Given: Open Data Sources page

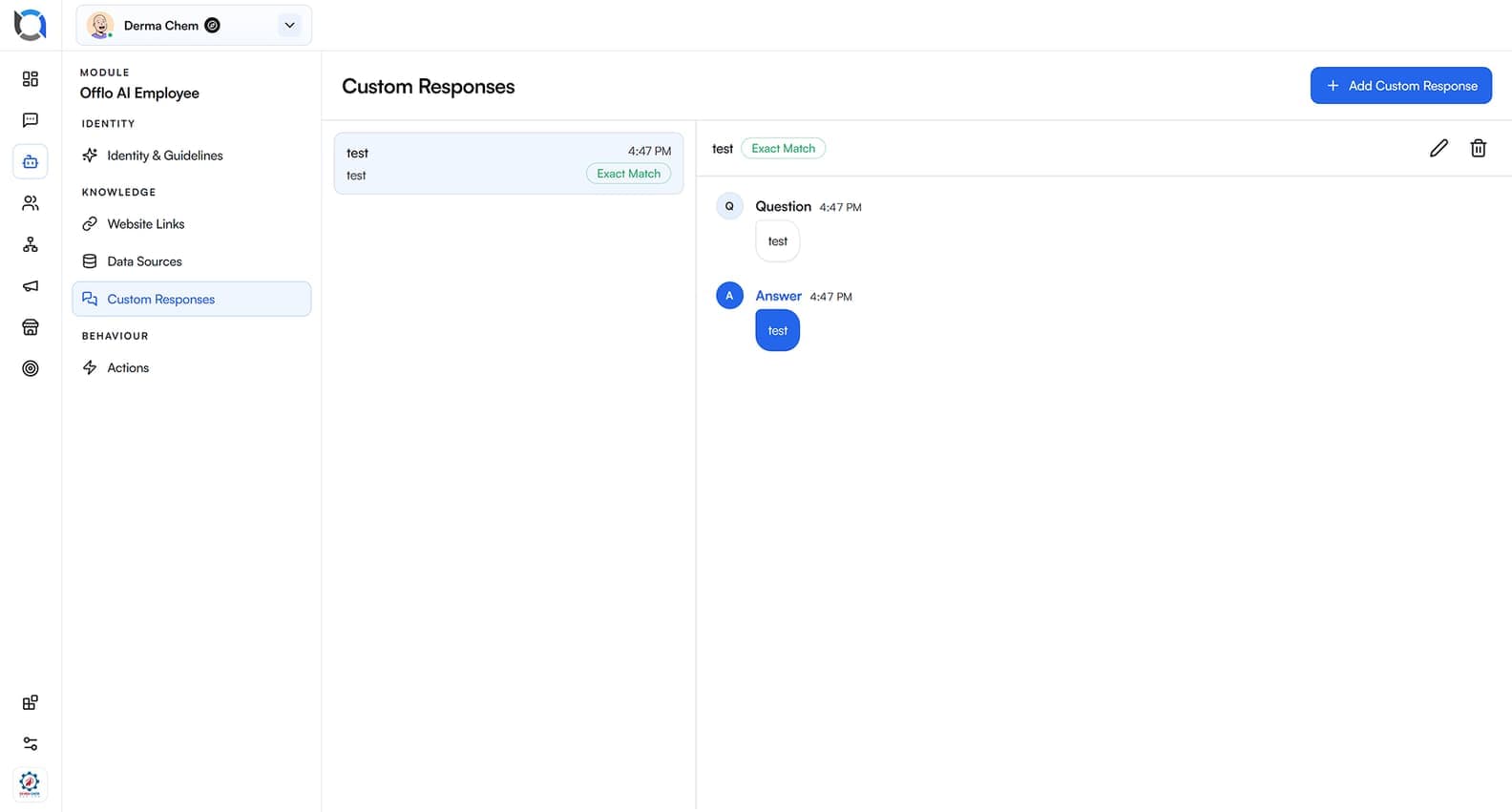Looking at the screenshot, I should (192, 261).
